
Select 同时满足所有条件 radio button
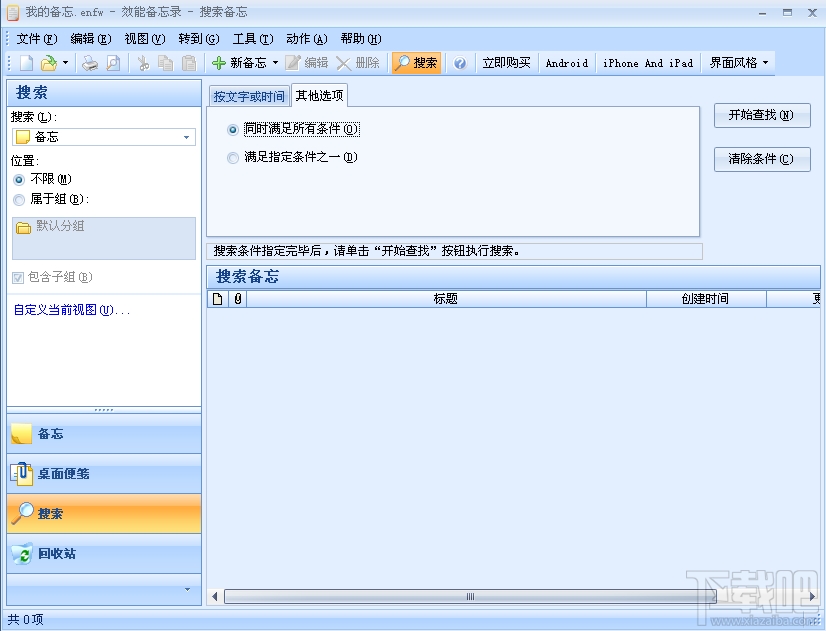click(x=233, y=130)
